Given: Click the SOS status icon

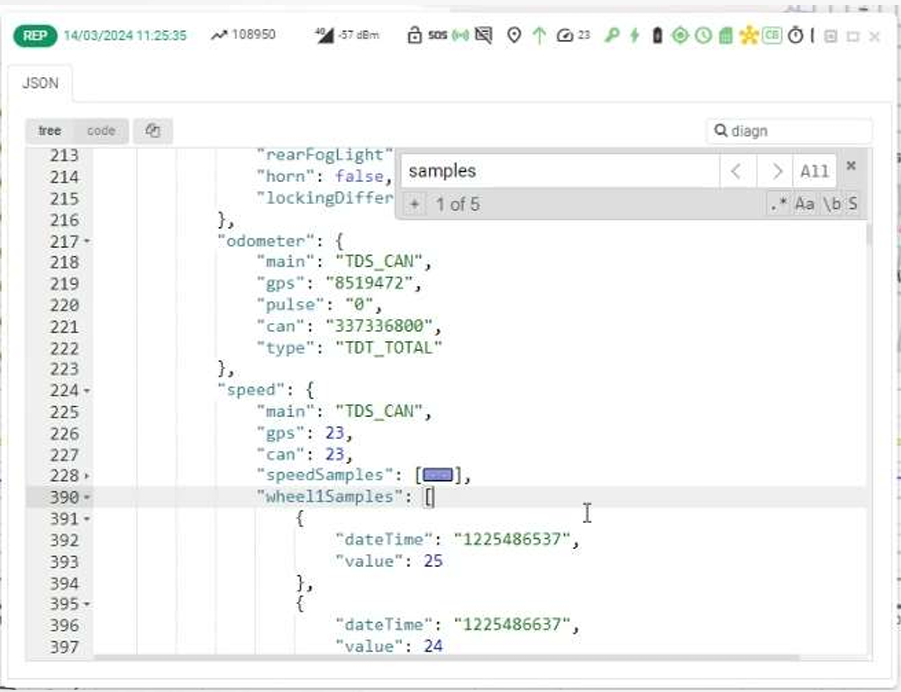Looking at the screenshot, I should point(437,36).
